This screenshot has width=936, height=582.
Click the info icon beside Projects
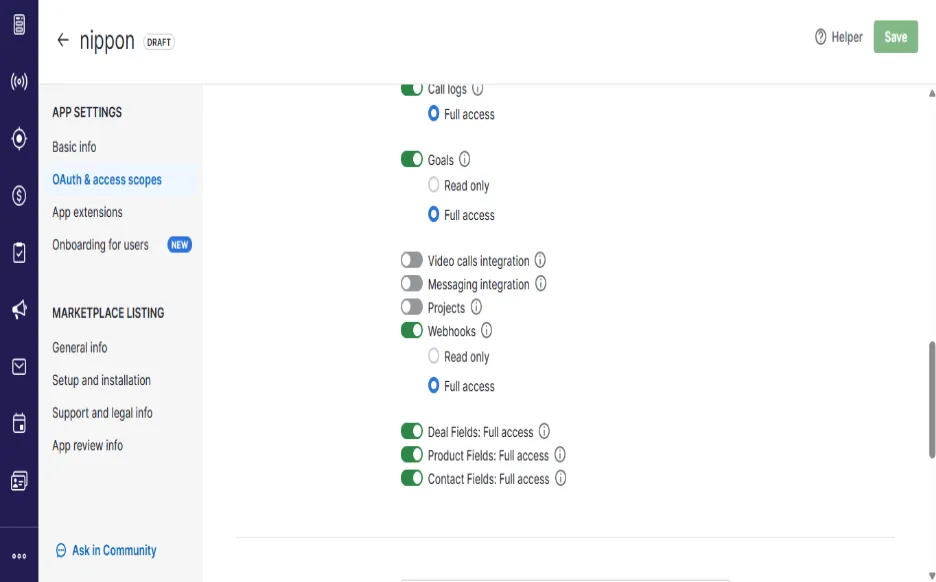click(x=476, y=307)
